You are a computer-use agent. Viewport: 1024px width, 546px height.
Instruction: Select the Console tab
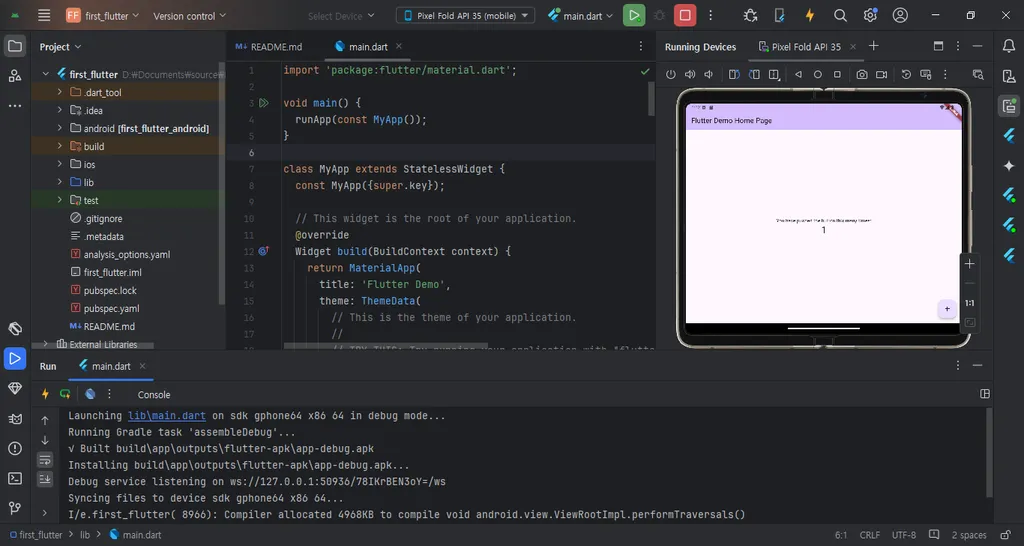click(x=154, y=394)
